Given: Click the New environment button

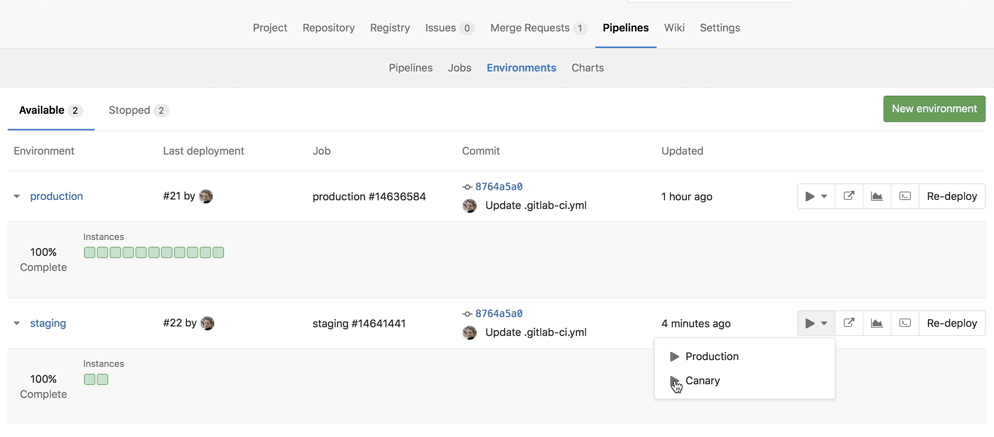Looking at the screenshot, I should (934, 109).
